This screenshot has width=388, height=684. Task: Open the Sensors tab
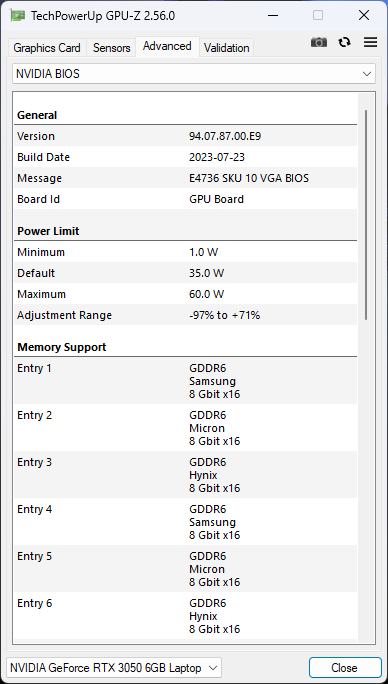coord(111,48)
